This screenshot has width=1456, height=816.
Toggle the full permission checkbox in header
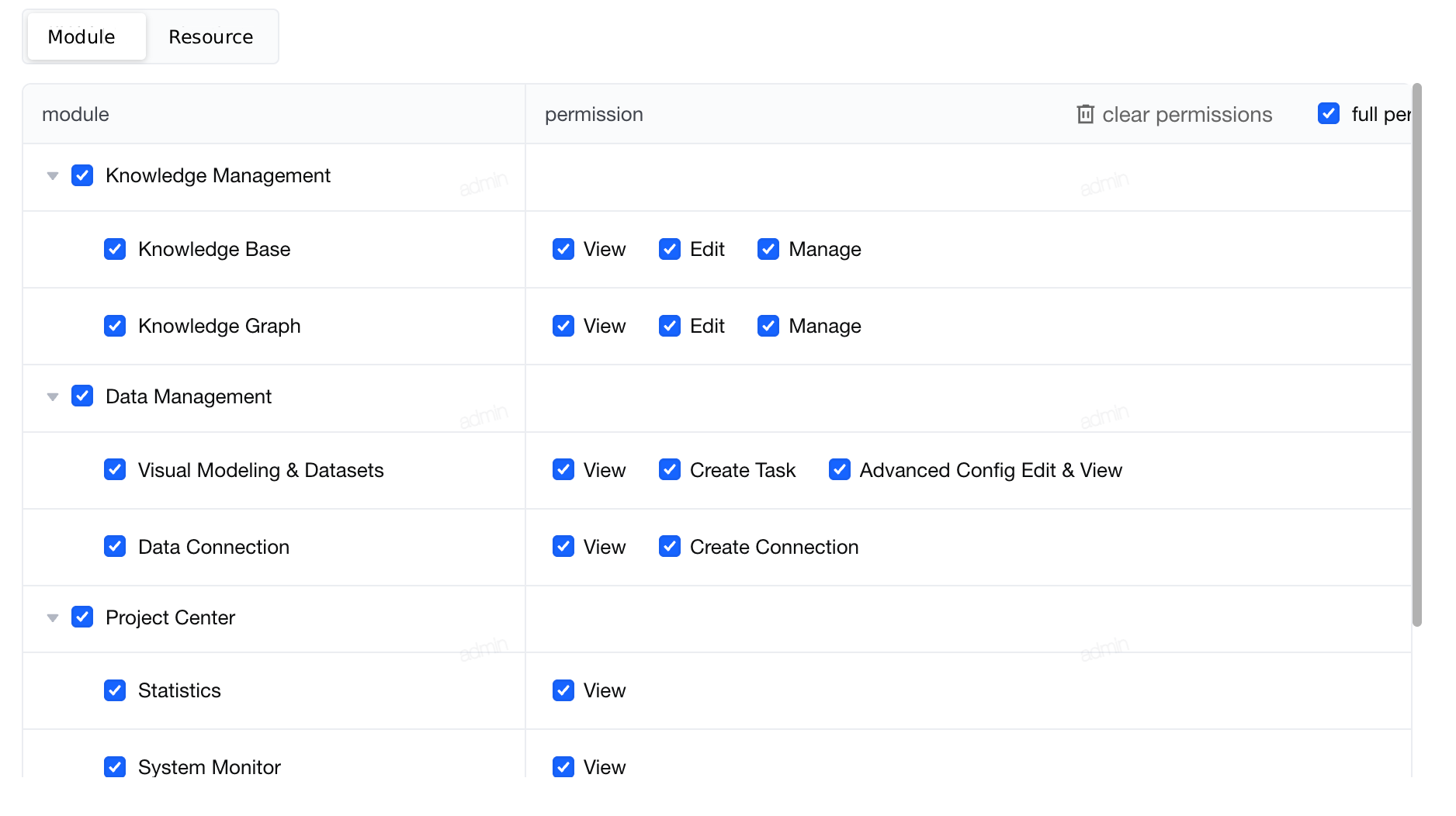(1329, 113)
